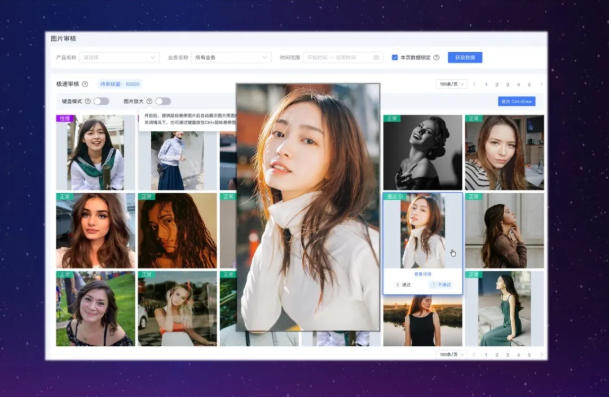Select page 5 in bottom pagination

pyautogui.click(x=529, y=355)
